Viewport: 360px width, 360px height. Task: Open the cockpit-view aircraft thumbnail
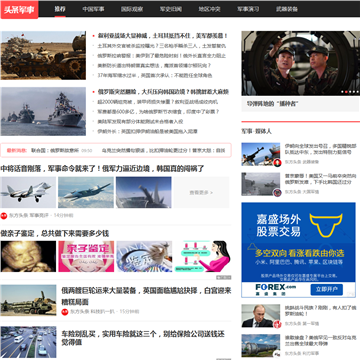144,192
